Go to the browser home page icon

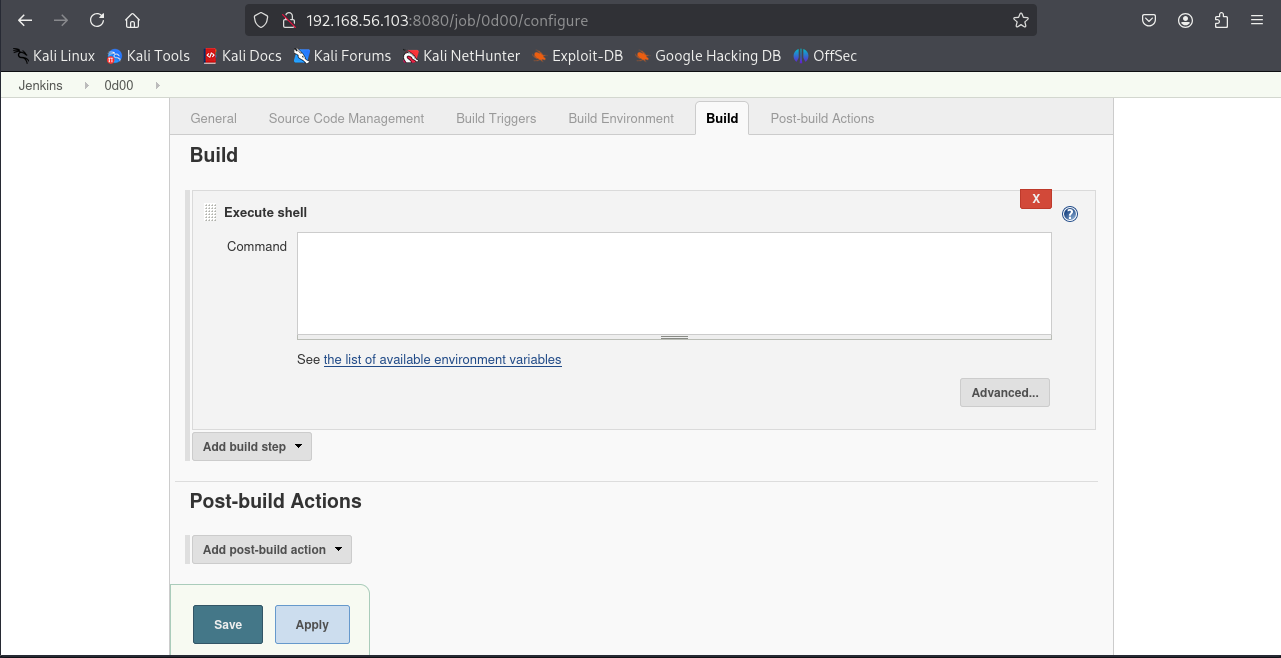pyautogui.click(x=132, y=20)
